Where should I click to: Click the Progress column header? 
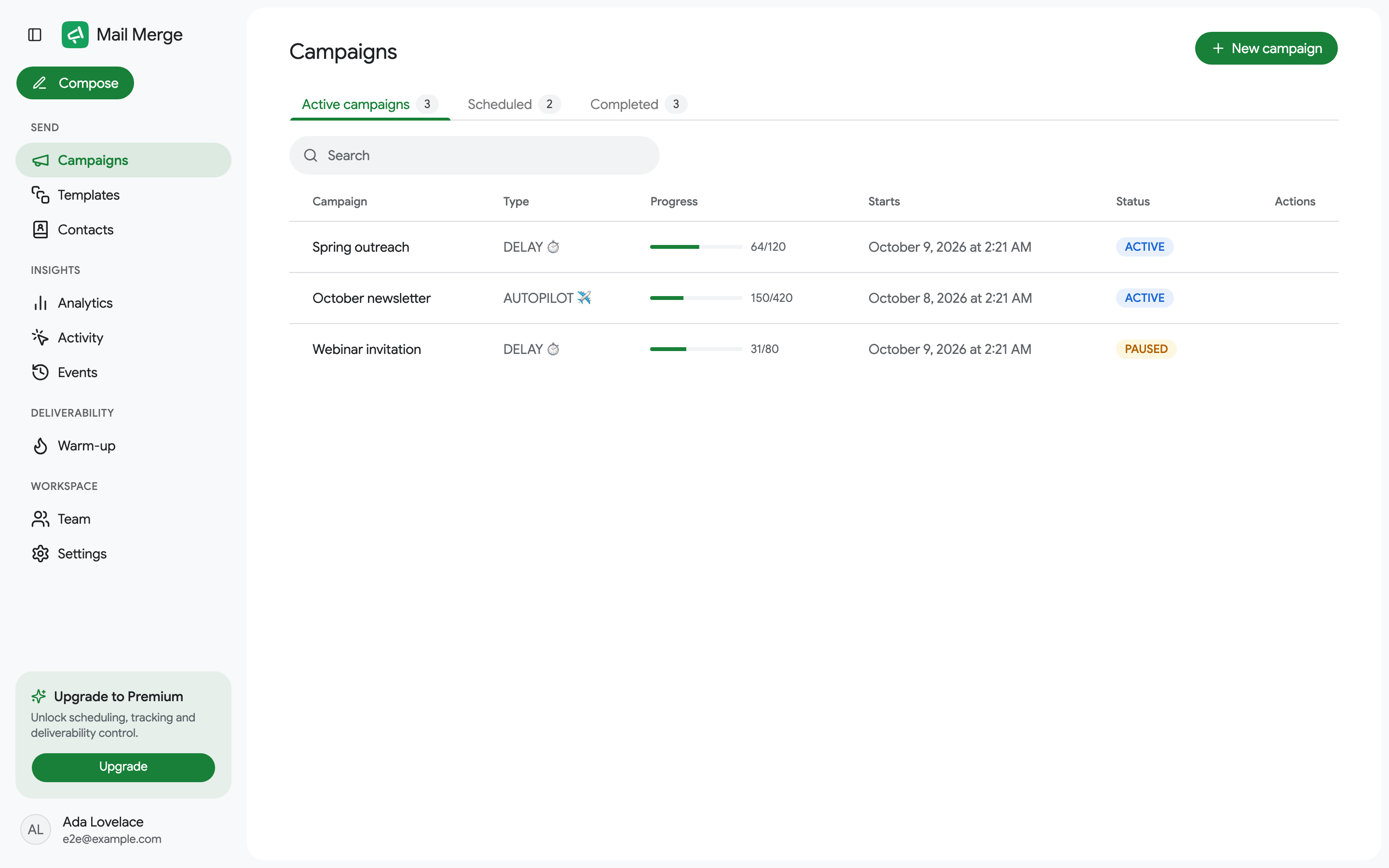coord(674,202)
